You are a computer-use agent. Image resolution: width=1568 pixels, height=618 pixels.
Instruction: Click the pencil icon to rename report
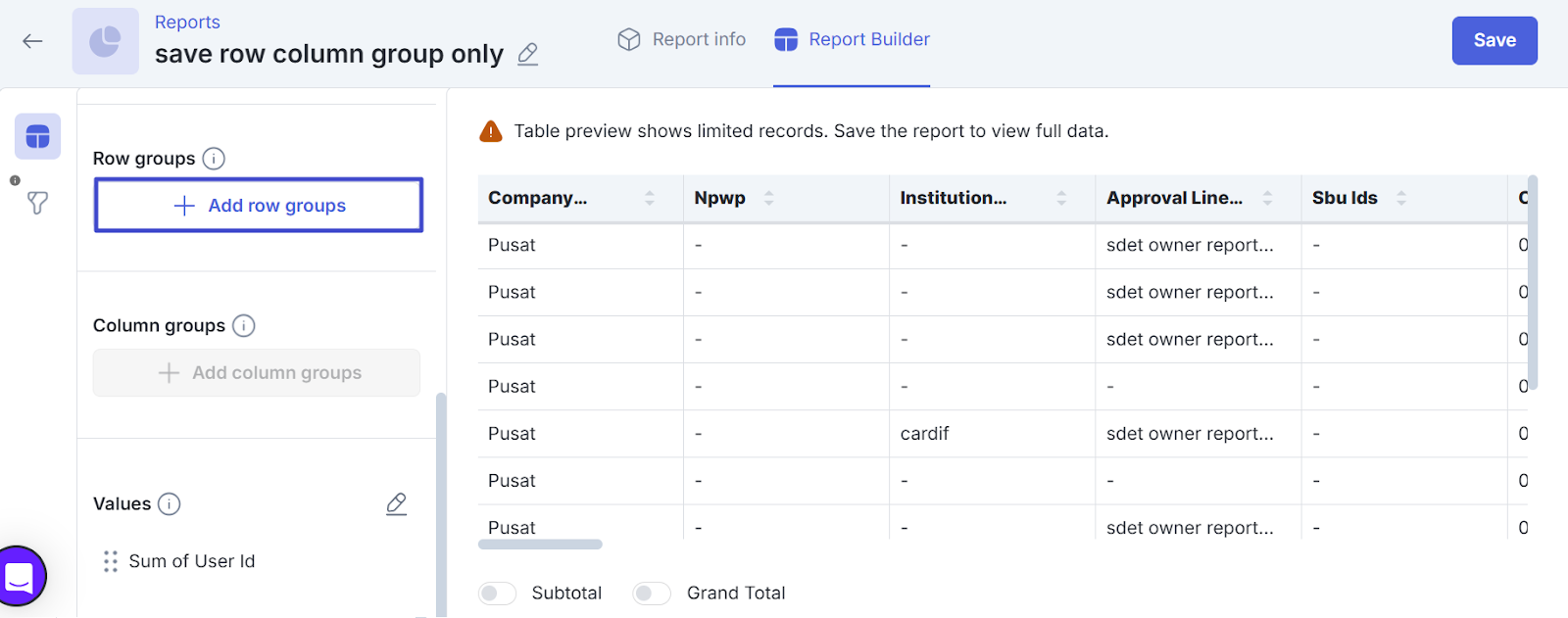pyautogui.click(x=527, y=54)
